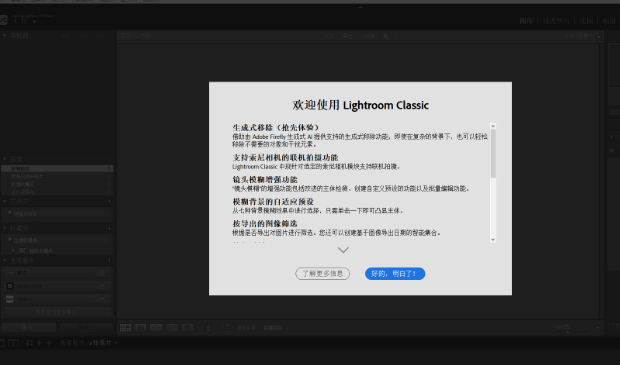Image resolution: width=620 pixels, height=365 pixels.
Task: Click the 支持索尼相机的联机拍摄功能 heading
Action: pos(285,157)
